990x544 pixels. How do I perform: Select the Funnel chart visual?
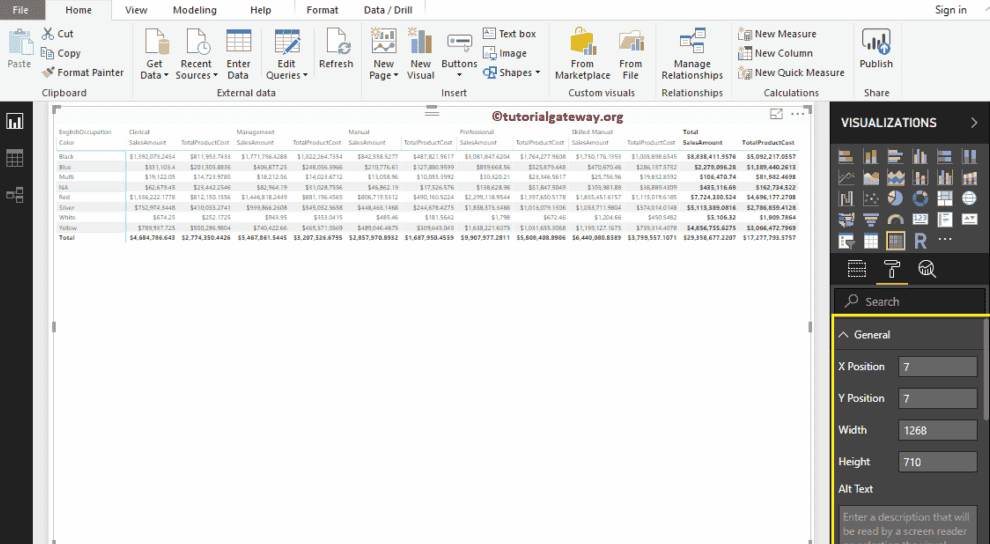click(871, 220)
